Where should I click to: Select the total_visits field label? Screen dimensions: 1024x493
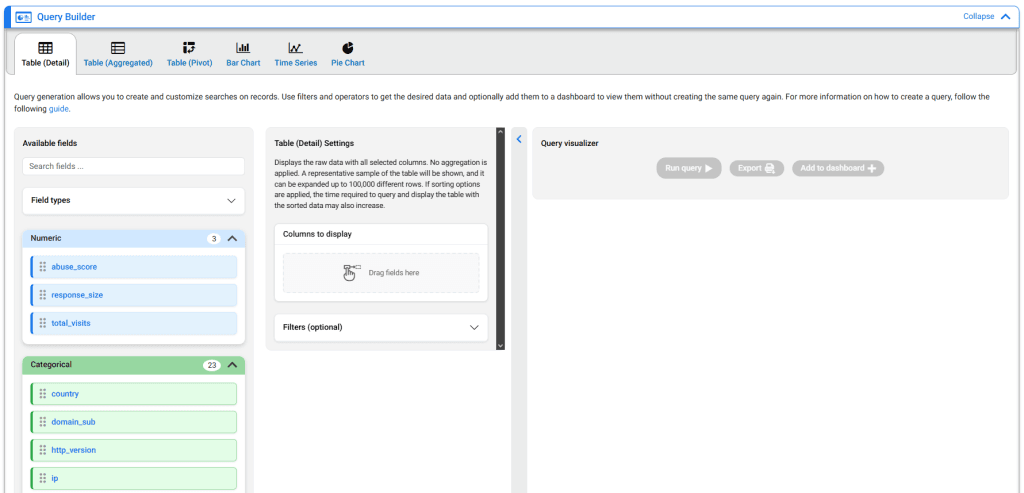71,323
